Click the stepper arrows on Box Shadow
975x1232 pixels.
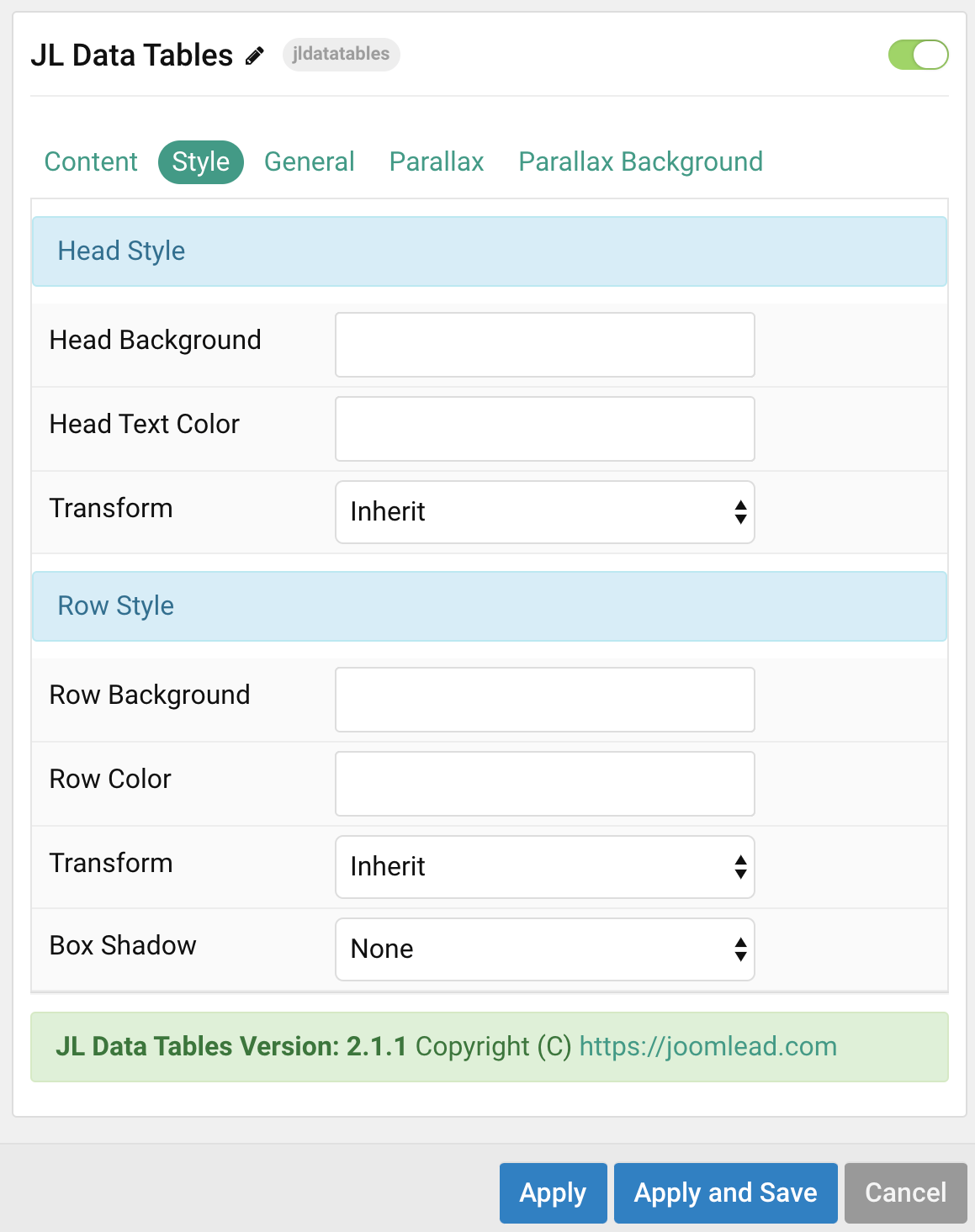(739, 949)
